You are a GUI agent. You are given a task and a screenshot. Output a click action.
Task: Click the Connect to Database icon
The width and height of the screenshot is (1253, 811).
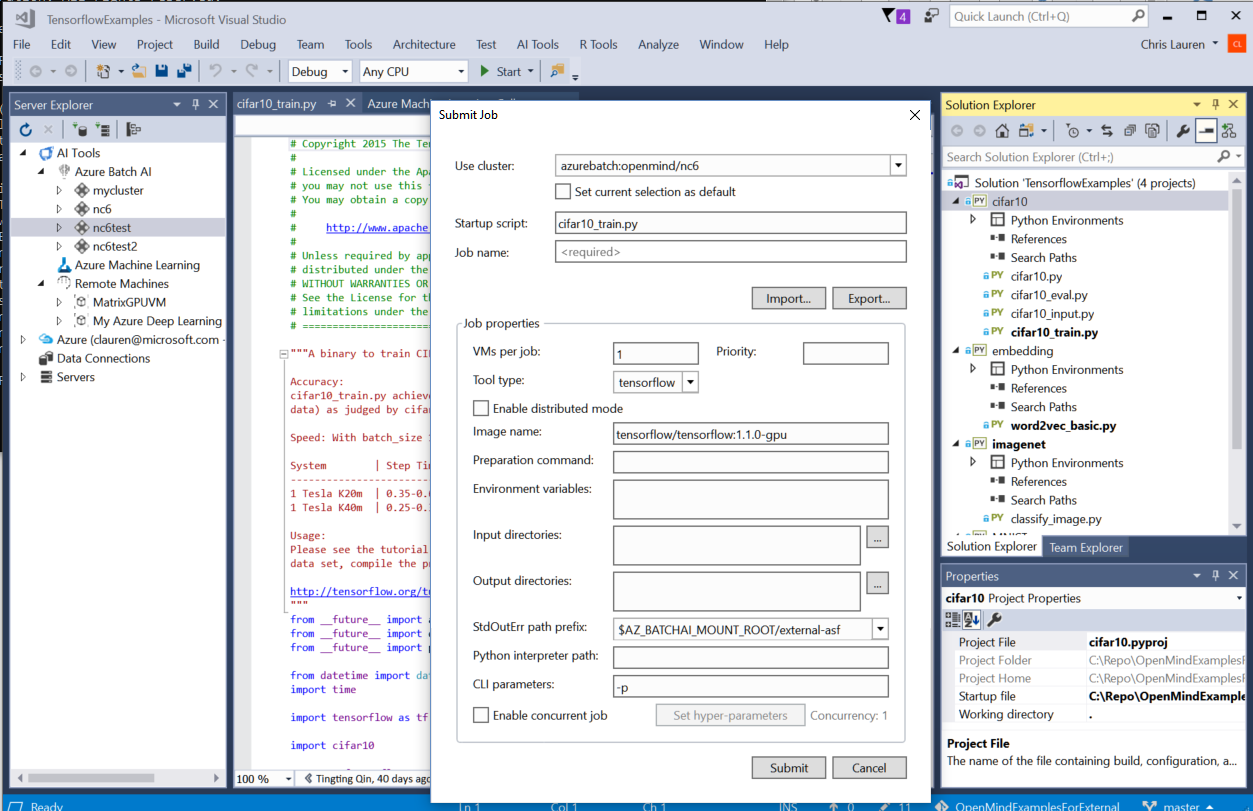[x=77, y=130]
